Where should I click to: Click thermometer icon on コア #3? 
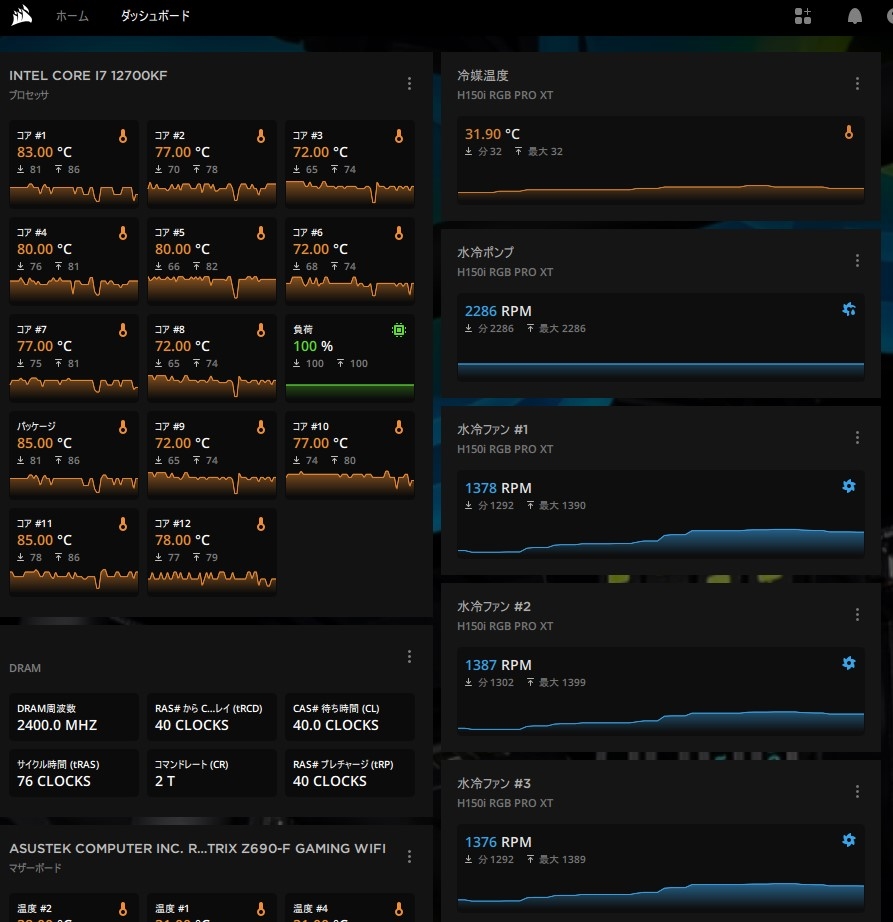pos(399,136)
